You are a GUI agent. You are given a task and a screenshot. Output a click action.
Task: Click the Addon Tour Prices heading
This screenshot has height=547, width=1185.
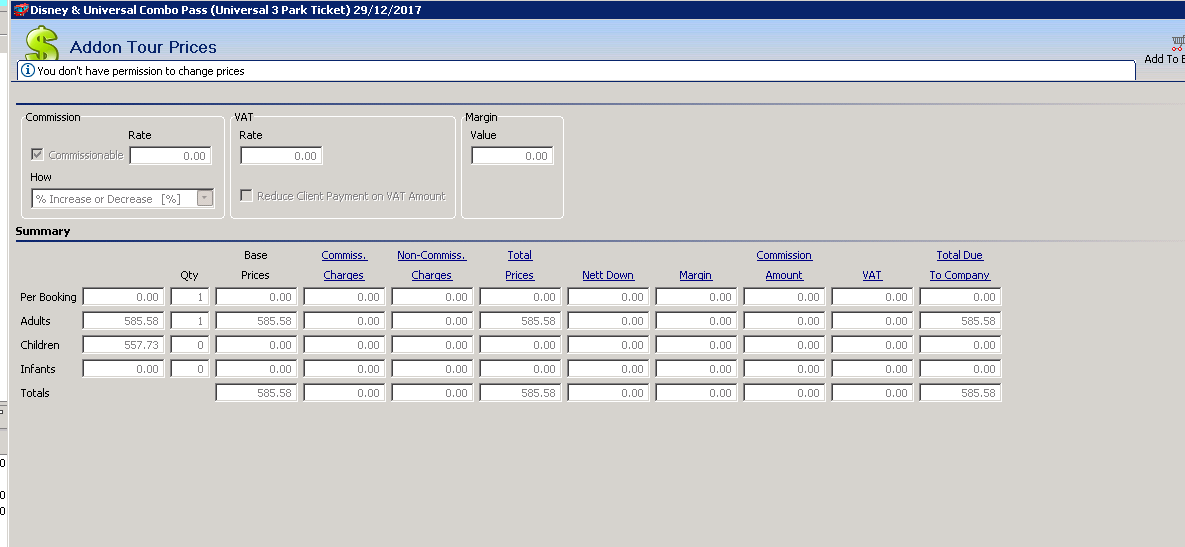144,47
